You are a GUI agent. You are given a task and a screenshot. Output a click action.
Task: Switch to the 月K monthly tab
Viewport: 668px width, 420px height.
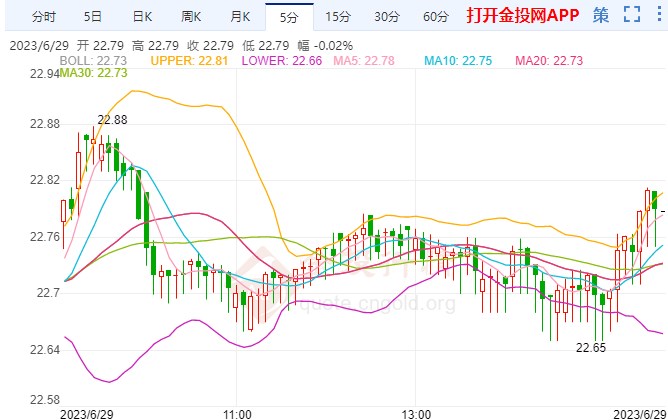coord(240,17)
